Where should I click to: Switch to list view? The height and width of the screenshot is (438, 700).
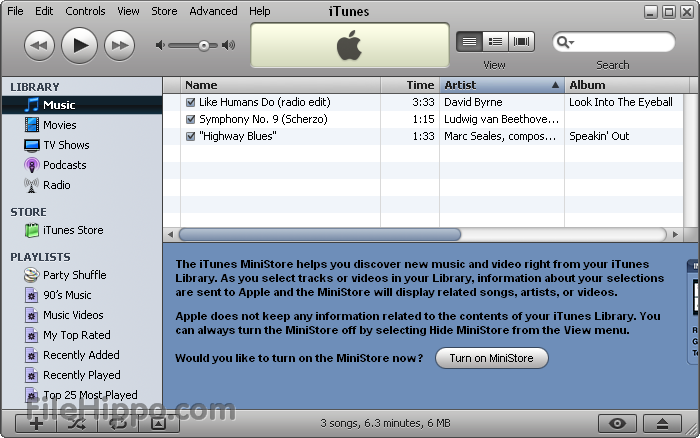[x=469, y=42]
